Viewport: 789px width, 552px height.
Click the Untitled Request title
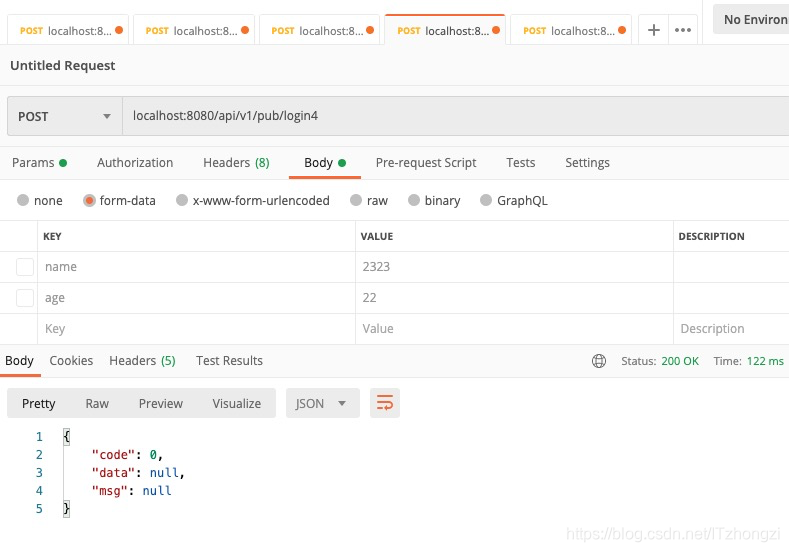pyautogui.click(x=62, y=65)
